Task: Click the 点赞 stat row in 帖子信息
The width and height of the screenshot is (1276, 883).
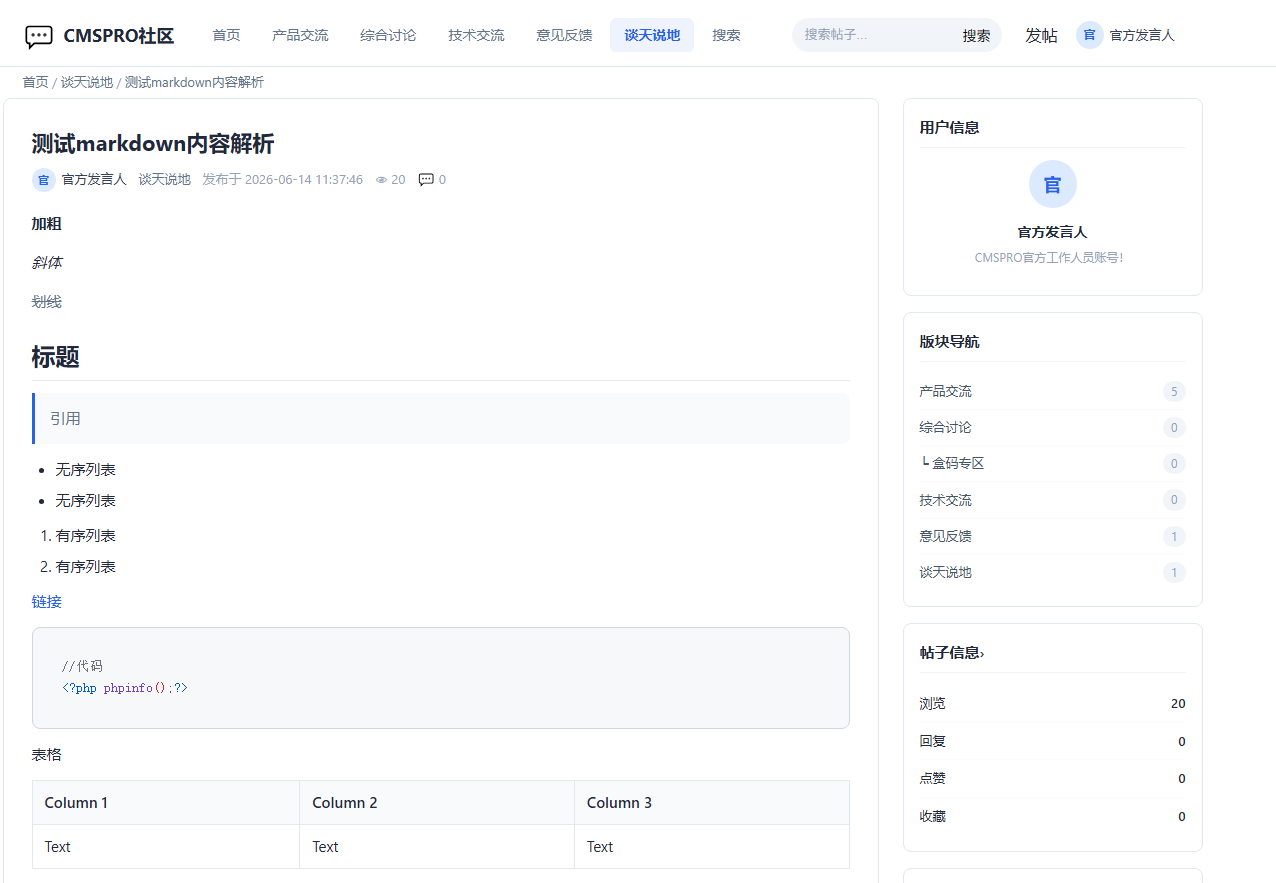Action: point(1052,779)
